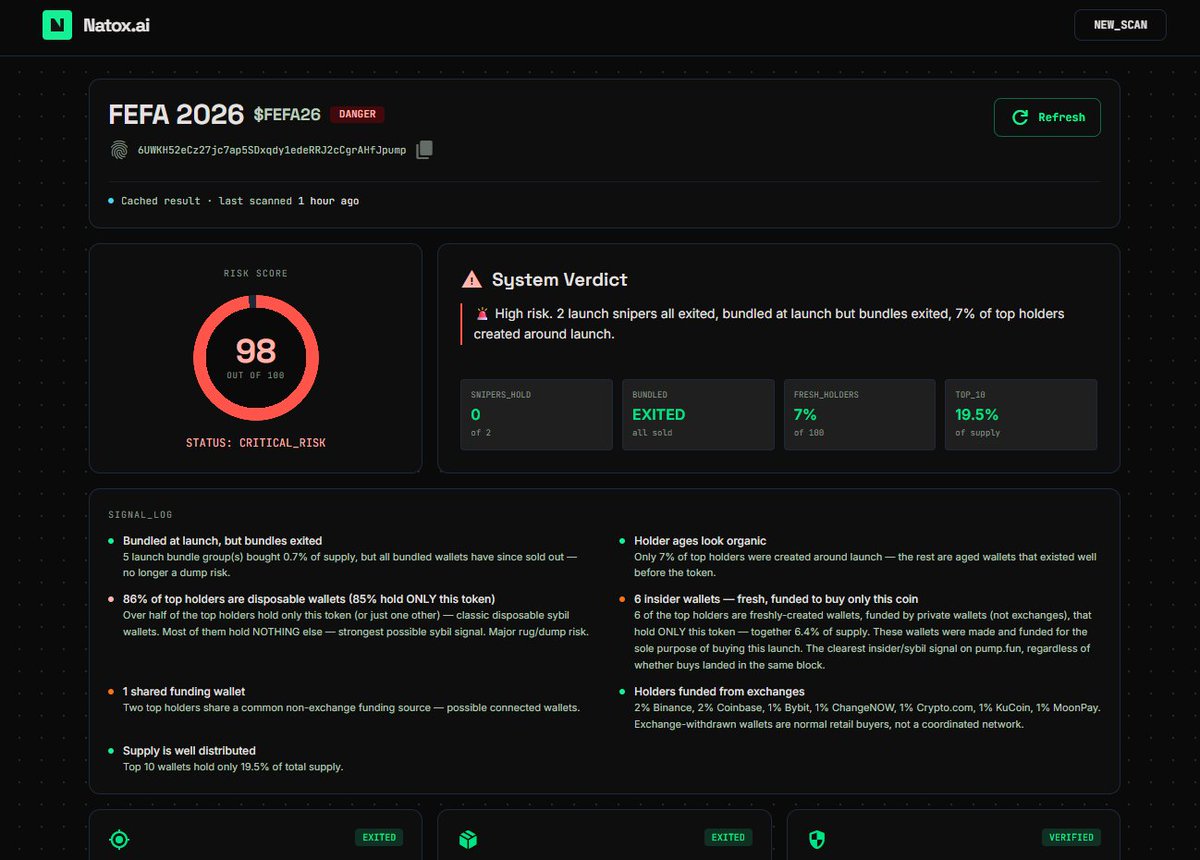1200x860 pixels.
Task: Select the token address 6UWKH52e... text
Action: (272, 150)
